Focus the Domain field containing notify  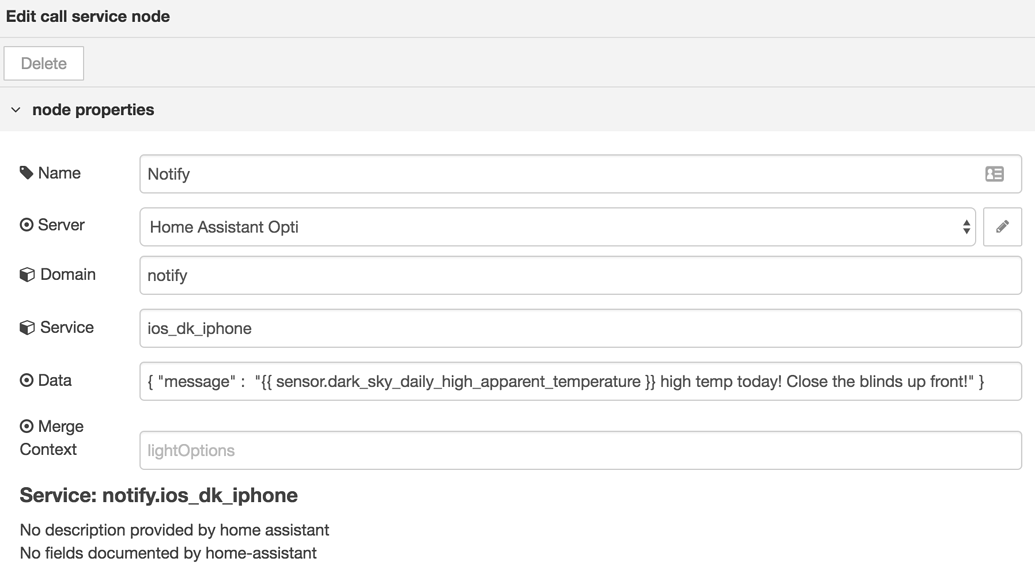(x=580, y=275)
